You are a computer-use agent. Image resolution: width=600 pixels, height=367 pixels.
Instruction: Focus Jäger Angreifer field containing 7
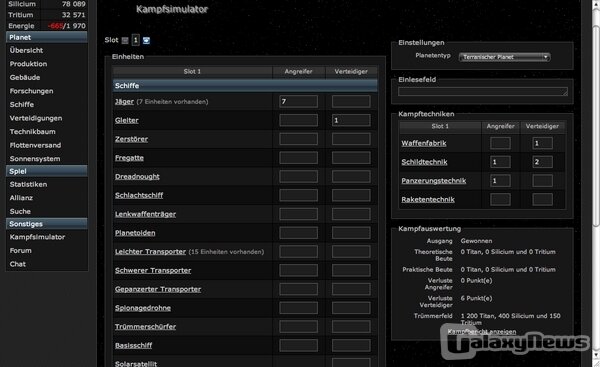point(298,101)
